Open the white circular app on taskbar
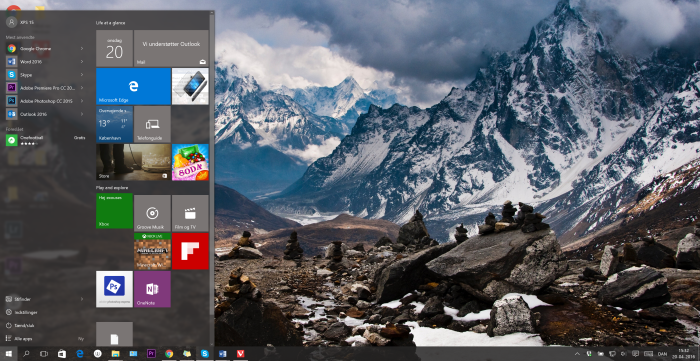 (x=97, y=354)
